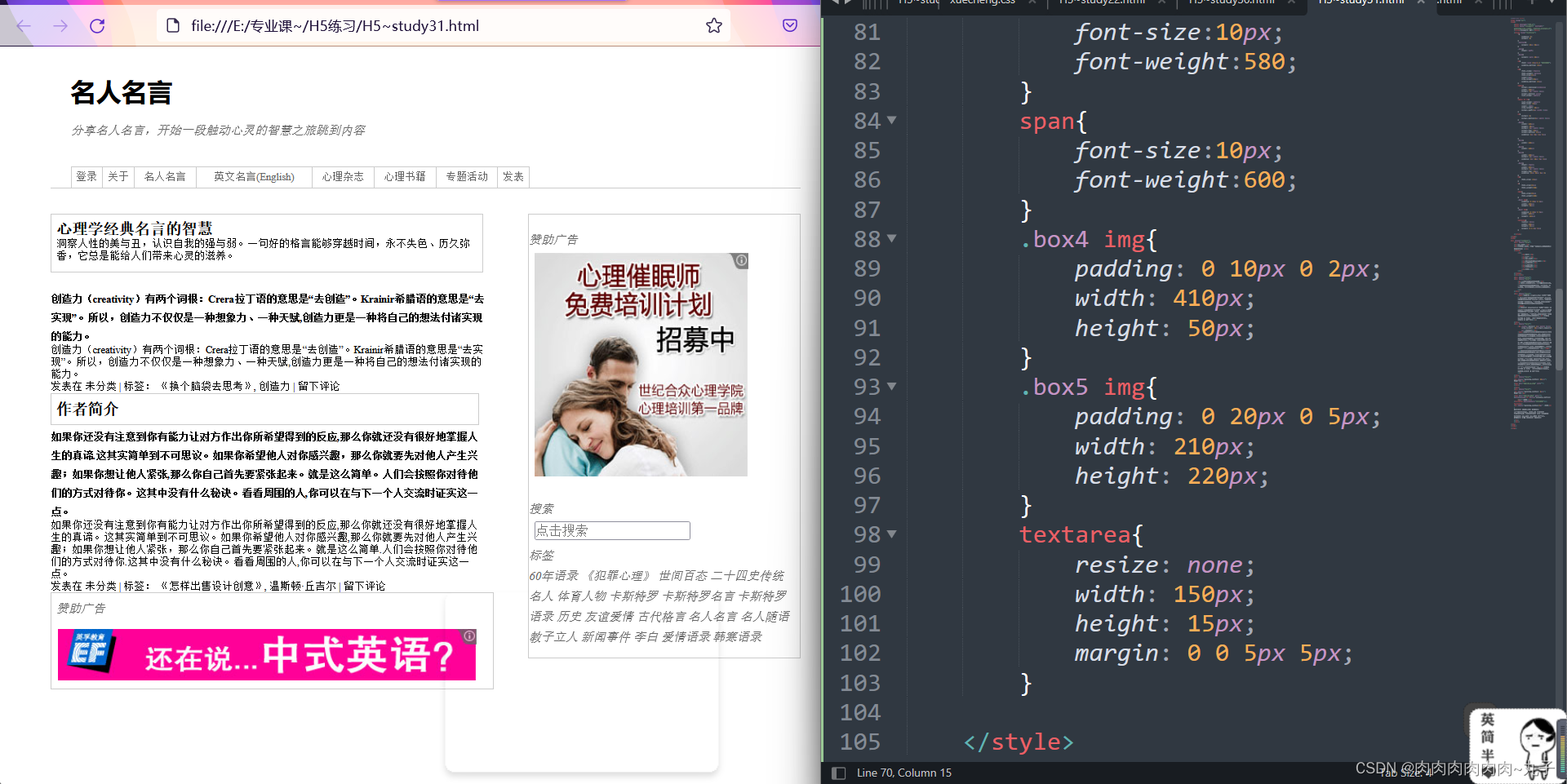The image size is (1567, 784).
Task: Open the 名人名言 navigation item
Action: (165, 177)
